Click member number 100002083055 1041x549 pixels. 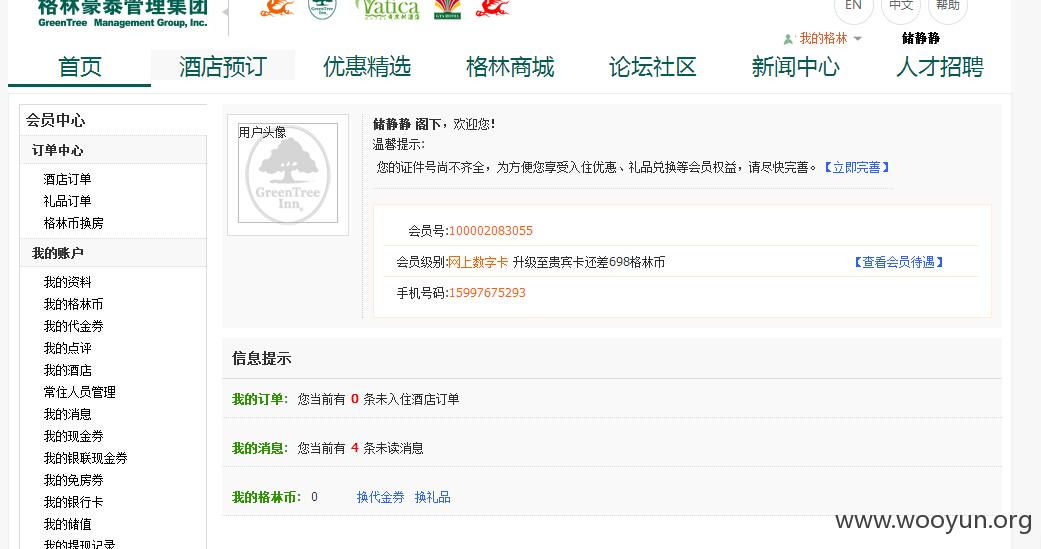(491, 231)
